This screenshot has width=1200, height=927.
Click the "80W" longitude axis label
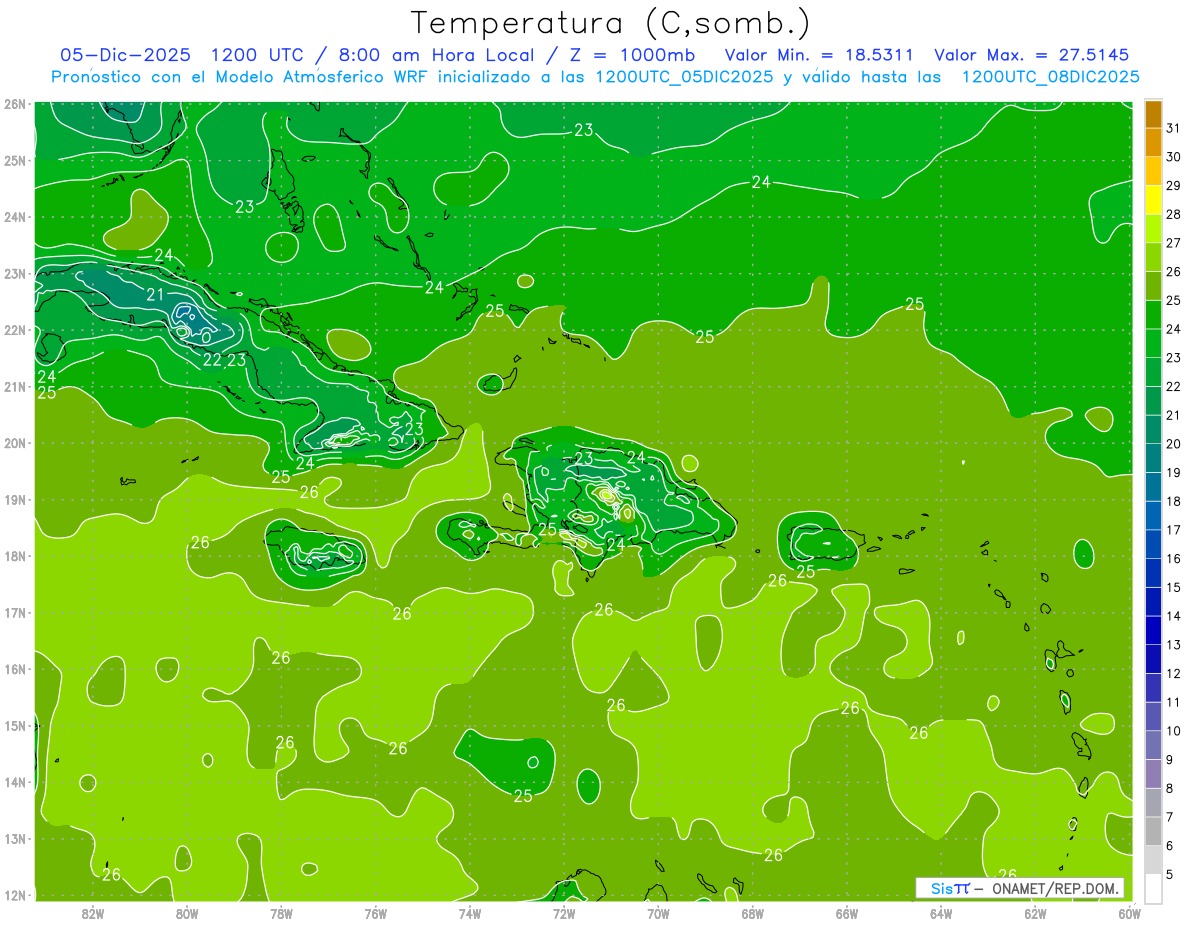[x=186, y=913]
